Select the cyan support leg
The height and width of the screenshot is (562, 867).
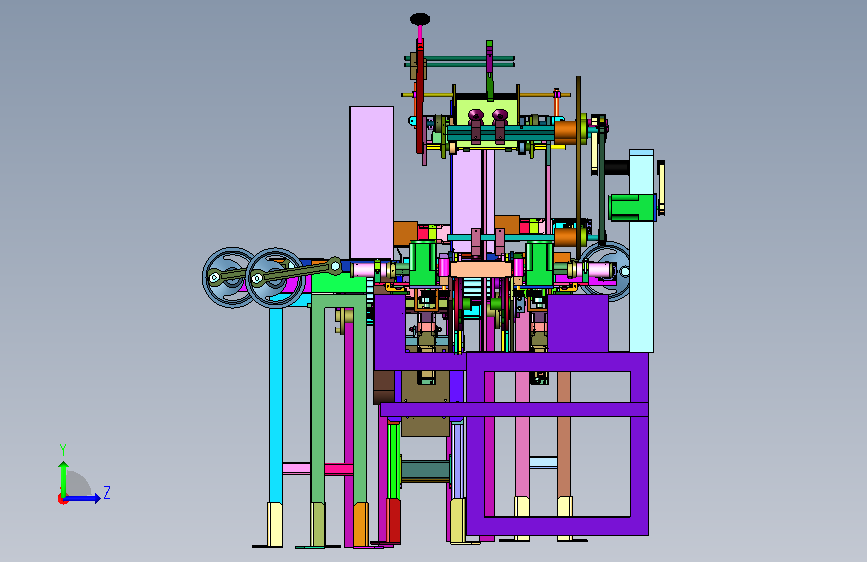(275, 404)
